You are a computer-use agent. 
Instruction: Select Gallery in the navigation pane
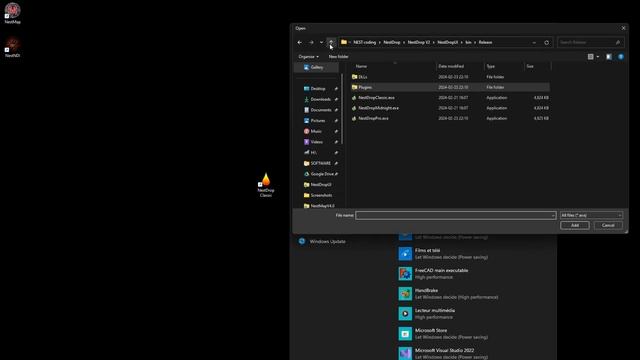click(x=316, y=67)
